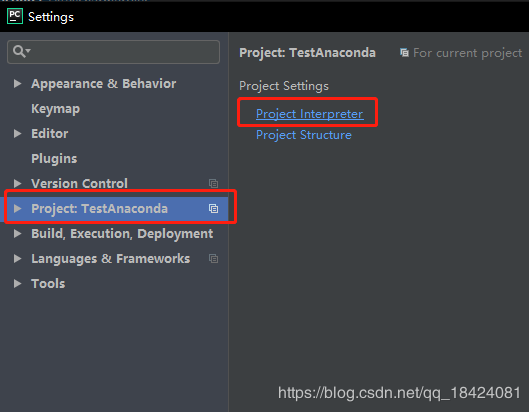Click the icon before For current project
The image size is (529, 412).
click(x=404, y=53)
